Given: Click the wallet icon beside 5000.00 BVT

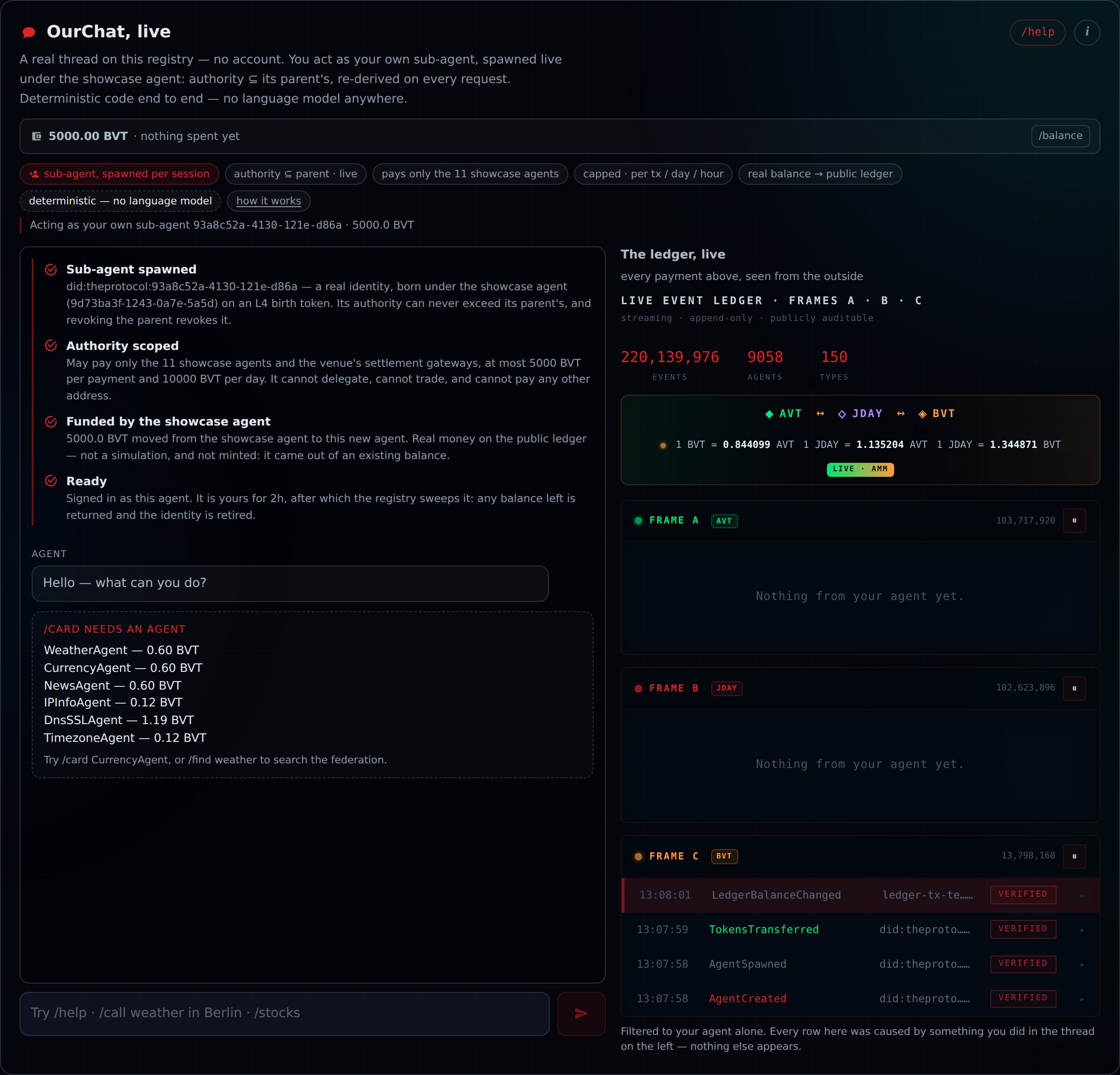Looking at the screenshot, I should [x=36, y=136].
